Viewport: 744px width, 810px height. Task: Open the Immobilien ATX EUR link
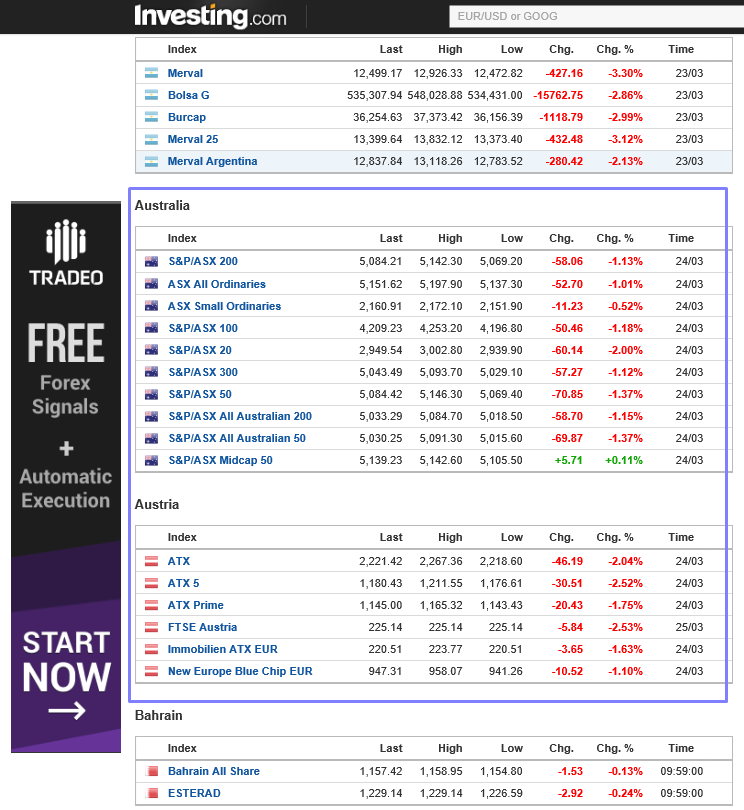click(x=222, y=649)
